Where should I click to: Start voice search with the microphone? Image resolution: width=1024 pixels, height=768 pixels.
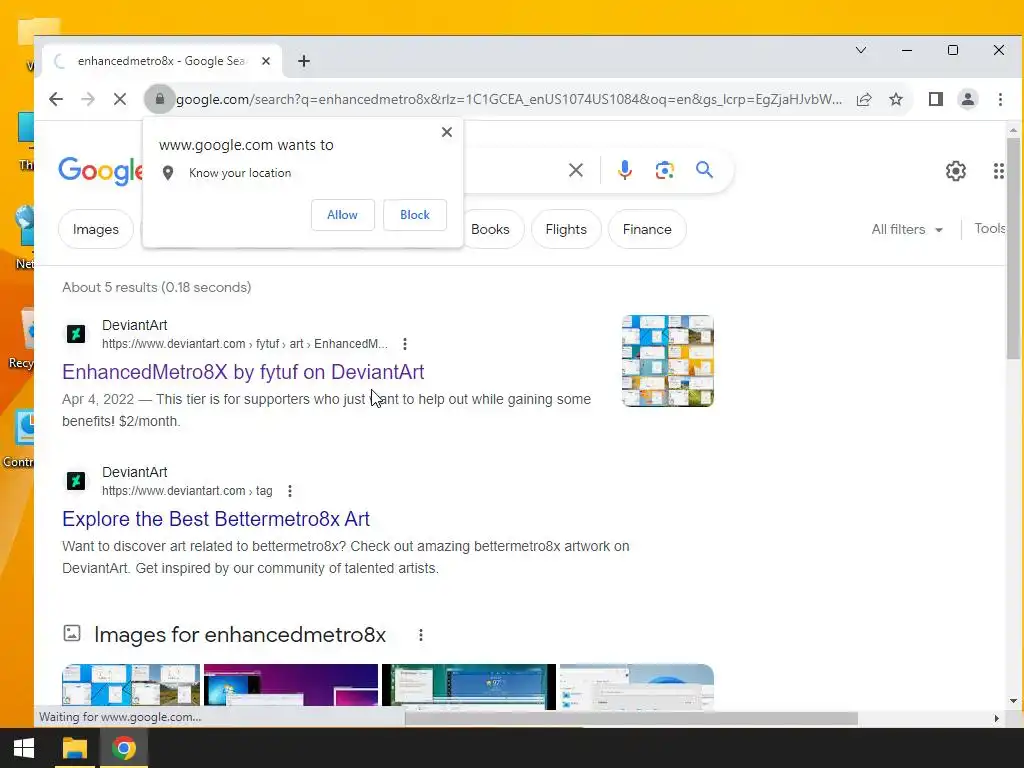tap(624, 170)
